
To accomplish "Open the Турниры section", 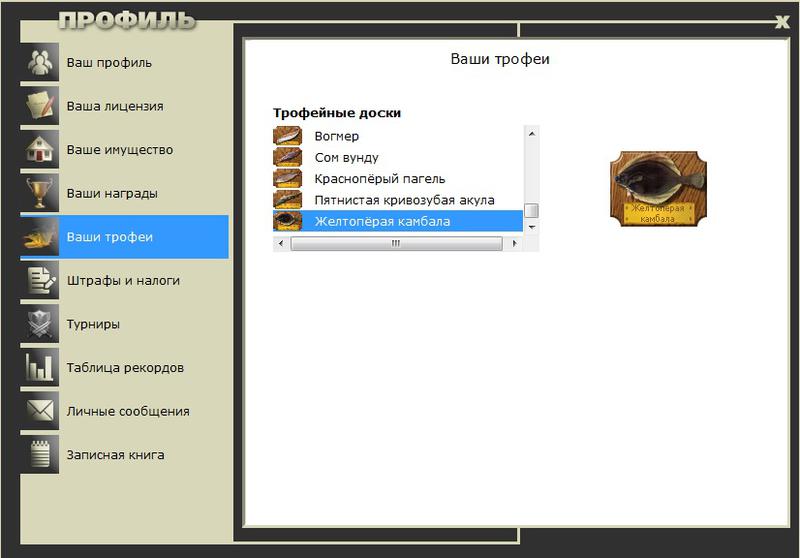I will (x=124, y=324).
